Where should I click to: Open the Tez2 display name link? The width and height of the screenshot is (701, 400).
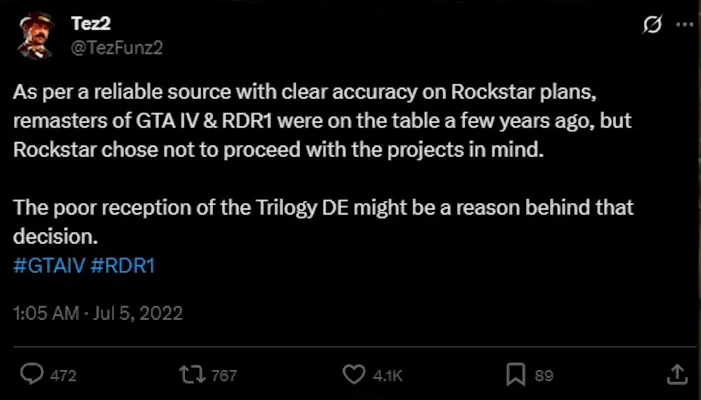(92, 22)
